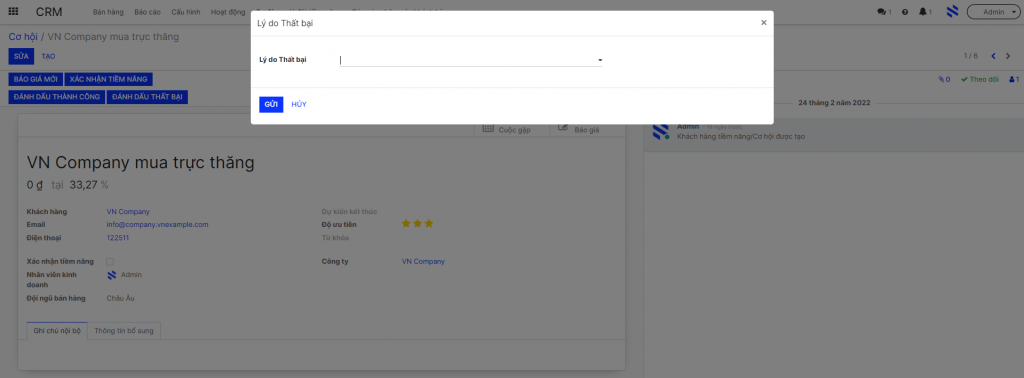Open Bán hàng menu
The image size is (1024, 378).
[108, 12]
